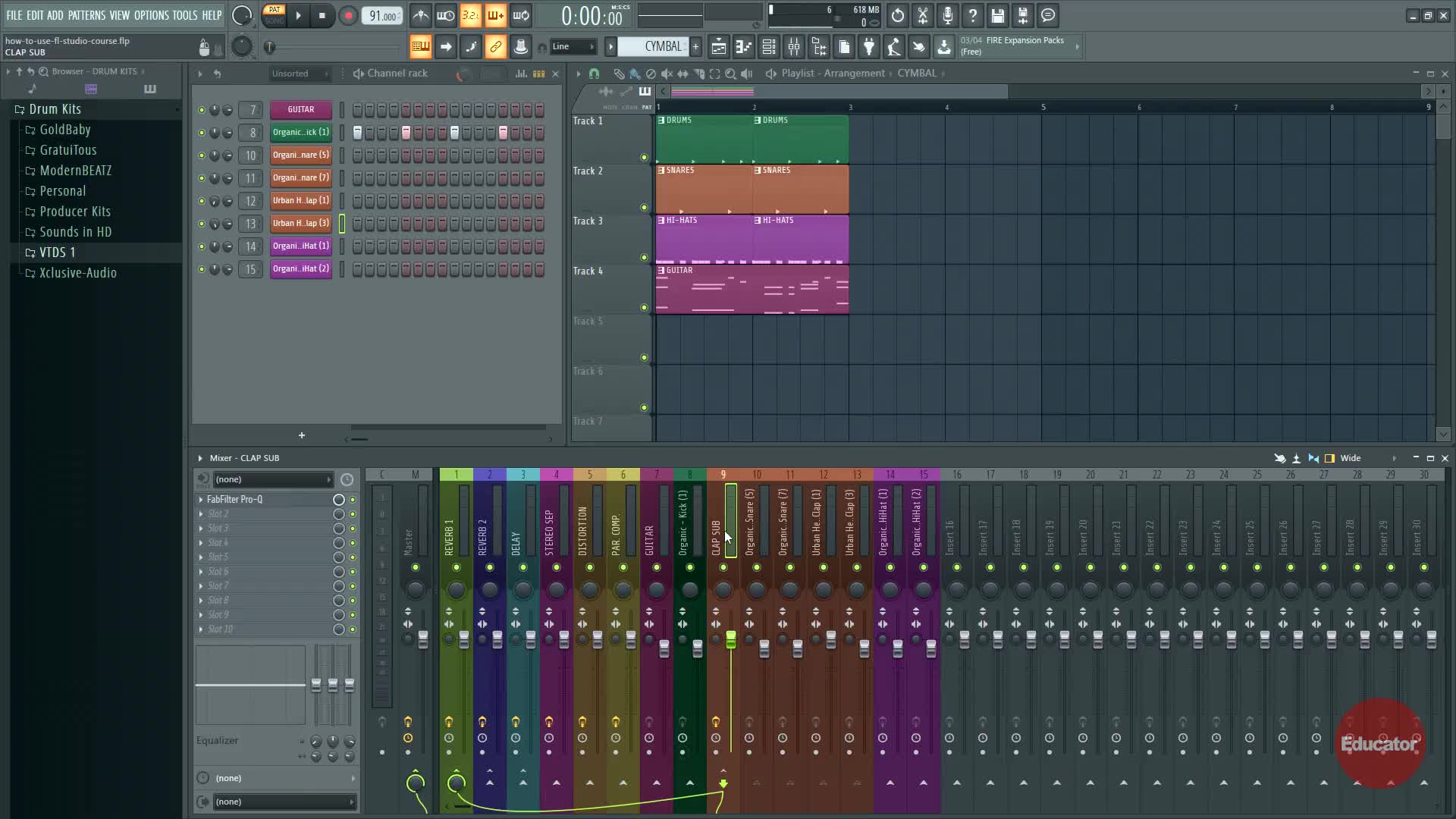Screen dimensions: 1456x819
Task: Open the ModernBEATZ browser folder
Action: click(75, 171)
